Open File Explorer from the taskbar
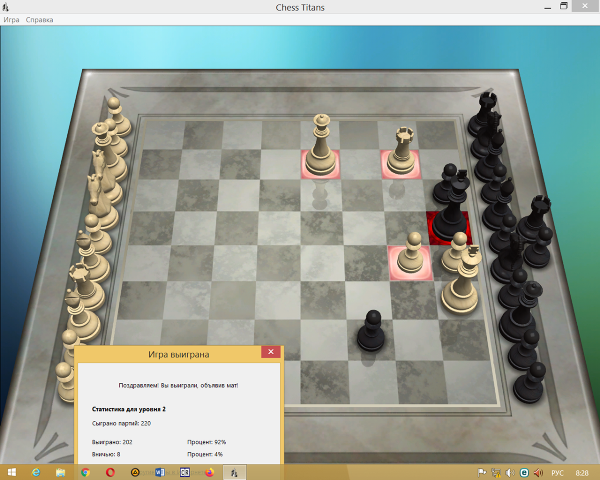The image size is (600, 480). 60,472
